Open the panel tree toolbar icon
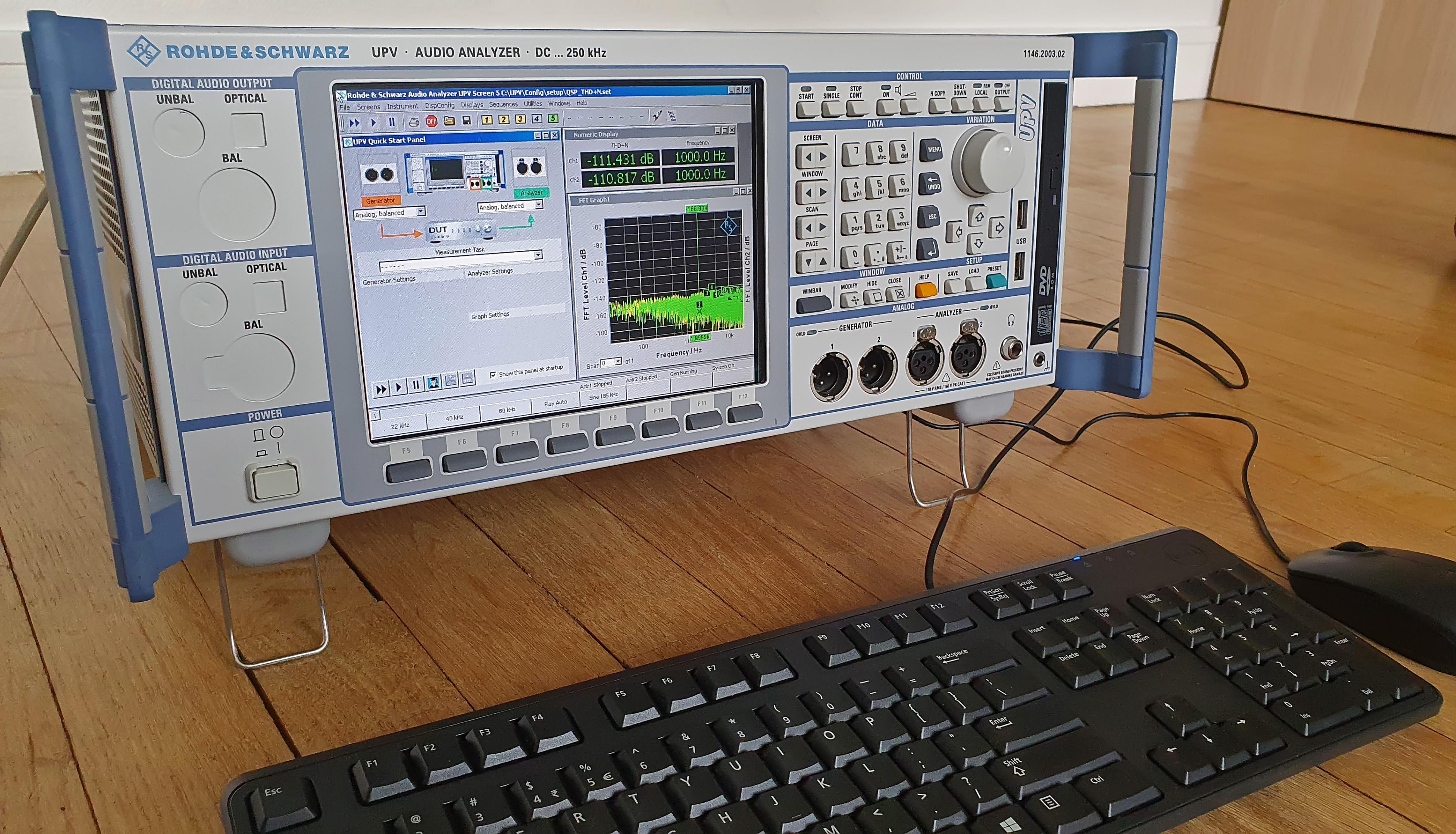1456x834 pixels. pos(673,116)
